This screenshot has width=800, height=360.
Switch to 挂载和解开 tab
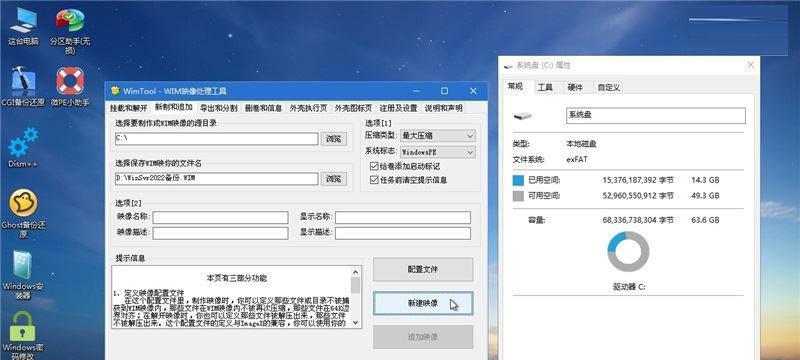pos(129,108)
